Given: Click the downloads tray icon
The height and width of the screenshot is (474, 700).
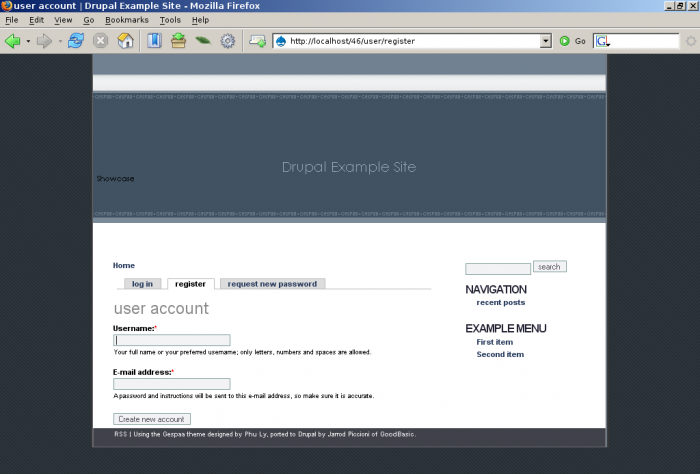Looking at the screenshot, I should [178, 41].
